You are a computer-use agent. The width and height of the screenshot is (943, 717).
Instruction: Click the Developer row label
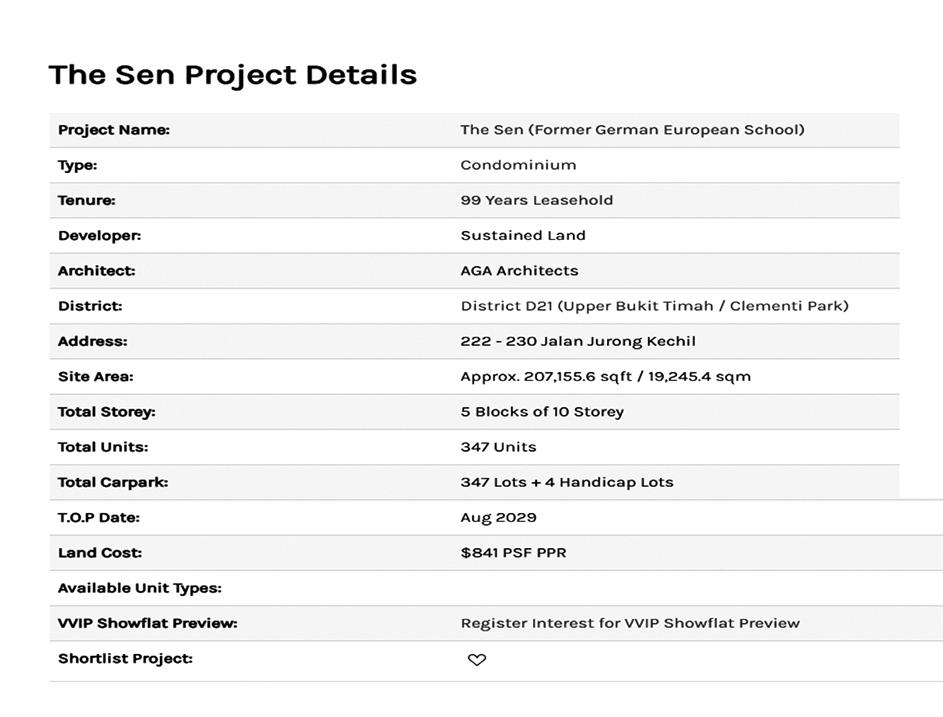coord(99,236)
